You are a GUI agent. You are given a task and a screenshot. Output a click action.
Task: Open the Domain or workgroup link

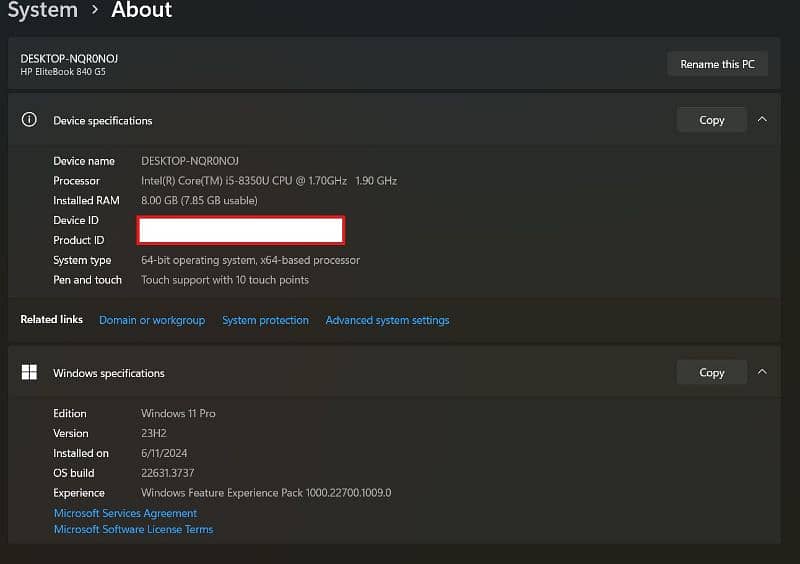[x=152, y=320]
